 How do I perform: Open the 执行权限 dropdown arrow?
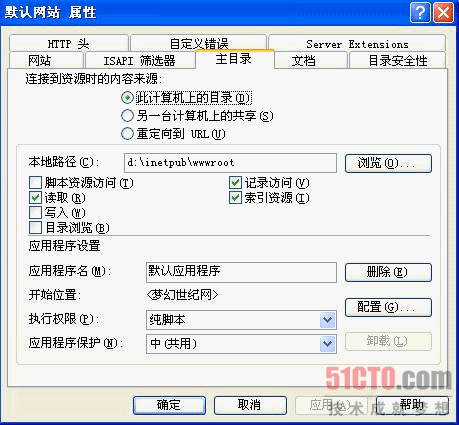pos(327,320)
